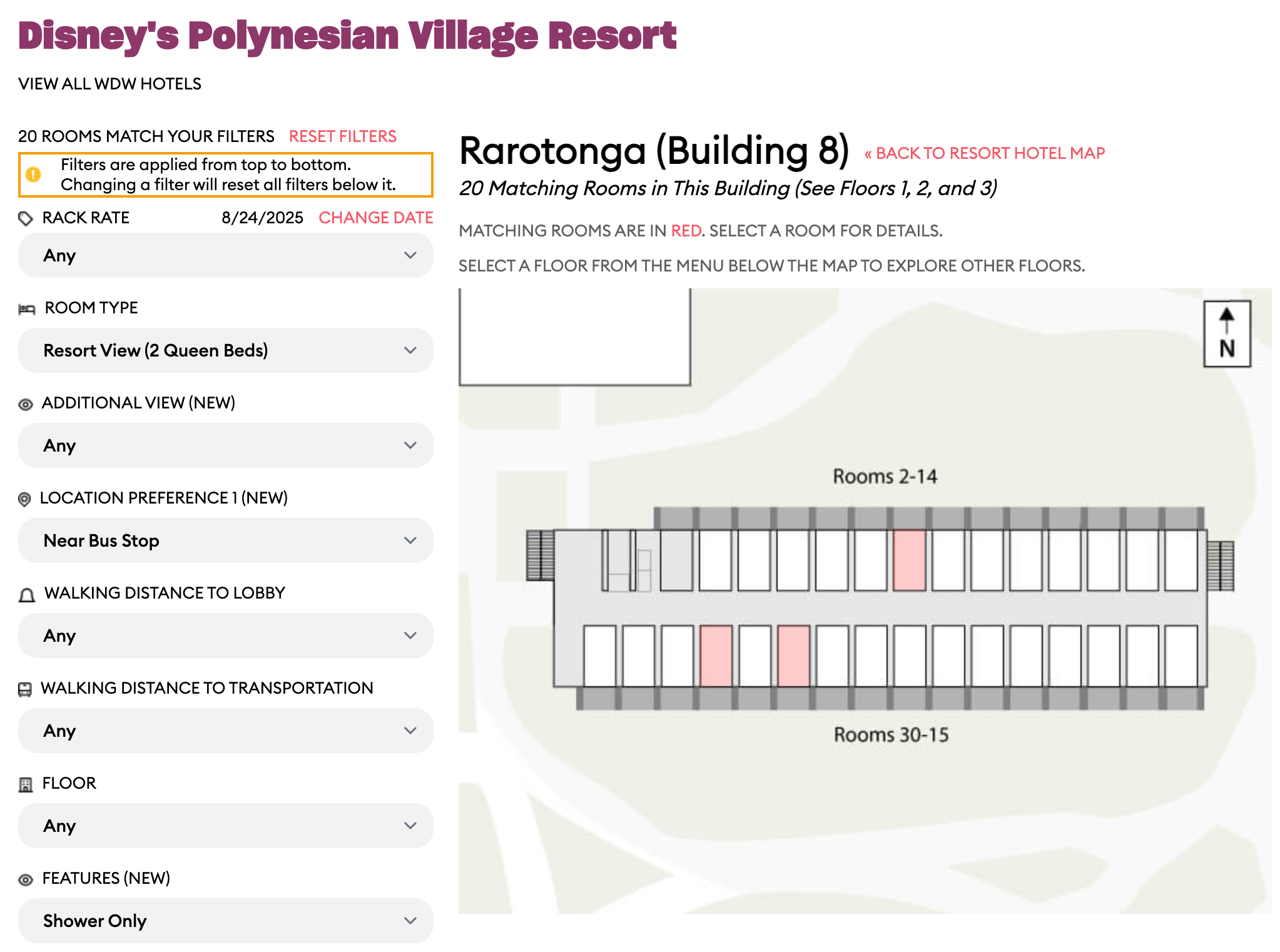Open the Shower Only features dropdown

(225, 921)
